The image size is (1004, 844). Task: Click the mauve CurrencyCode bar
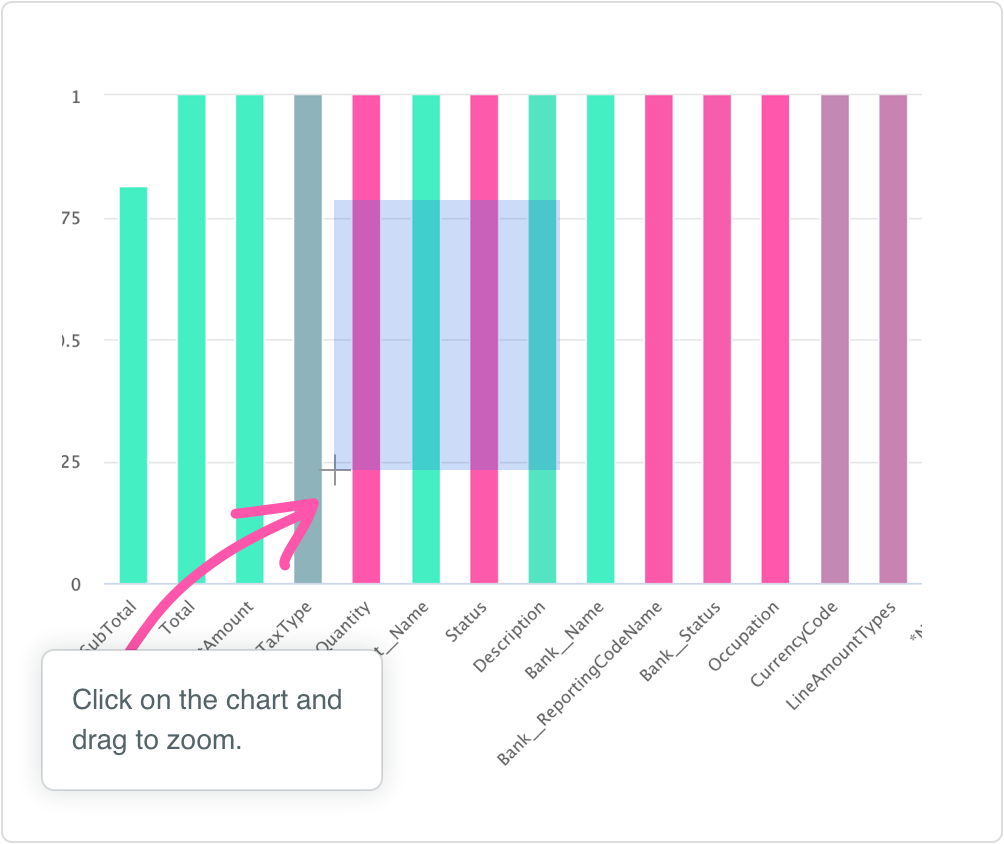835,339
